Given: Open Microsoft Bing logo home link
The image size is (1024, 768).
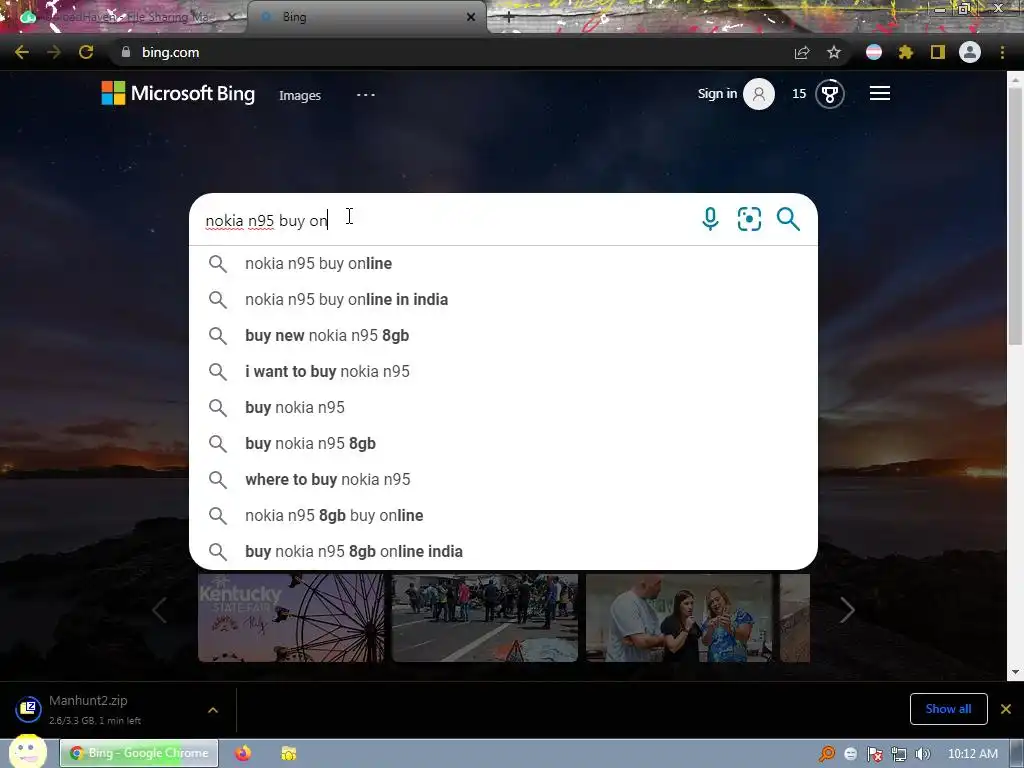Looking at the screenshot, I should 178,93.
